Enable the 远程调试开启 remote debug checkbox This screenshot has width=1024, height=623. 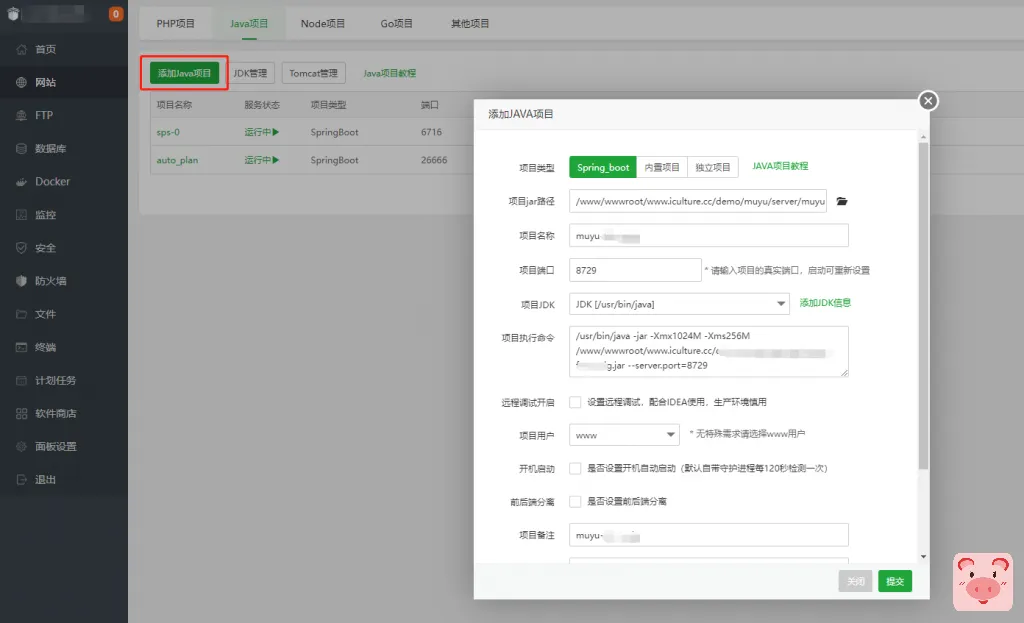click(575, 402)
